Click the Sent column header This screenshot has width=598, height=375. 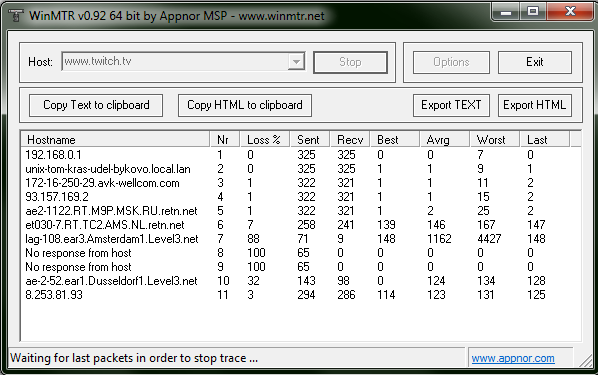309,140
